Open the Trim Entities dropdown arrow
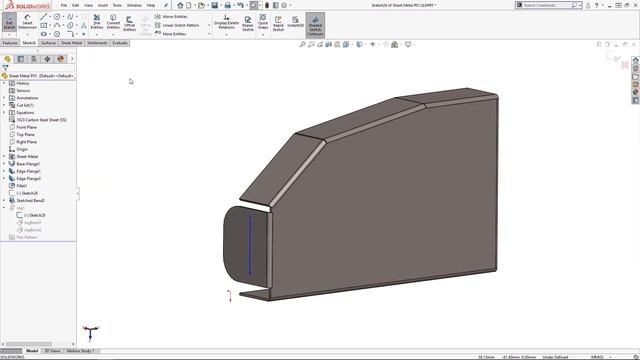Viewport: 640px width, 360px height. (x=97, y=34)
